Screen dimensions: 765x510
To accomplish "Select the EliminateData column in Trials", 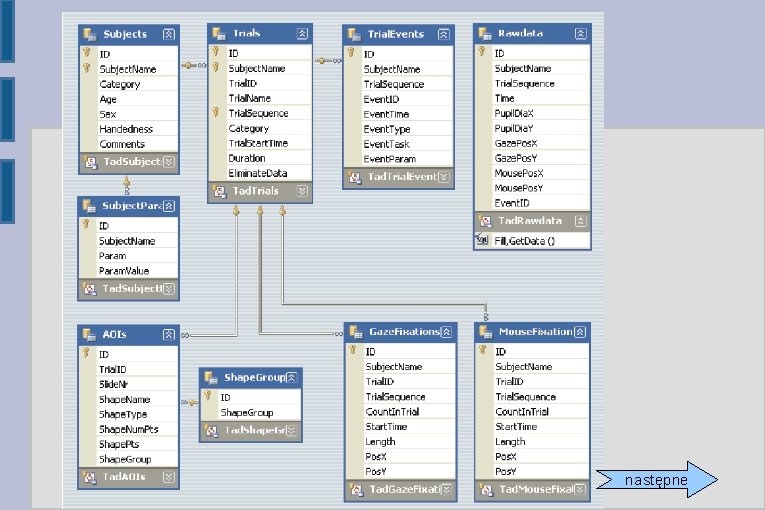I will (x=260, y=173).
